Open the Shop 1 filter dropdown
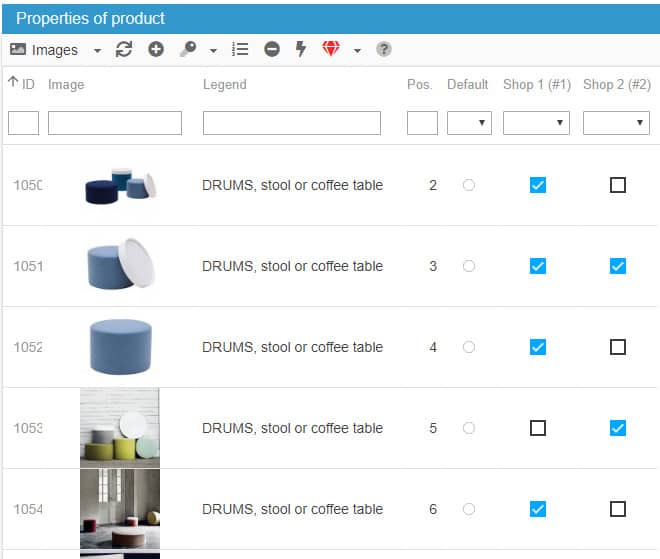Screen dimensions: 660x559 click(x=536, y=123)
